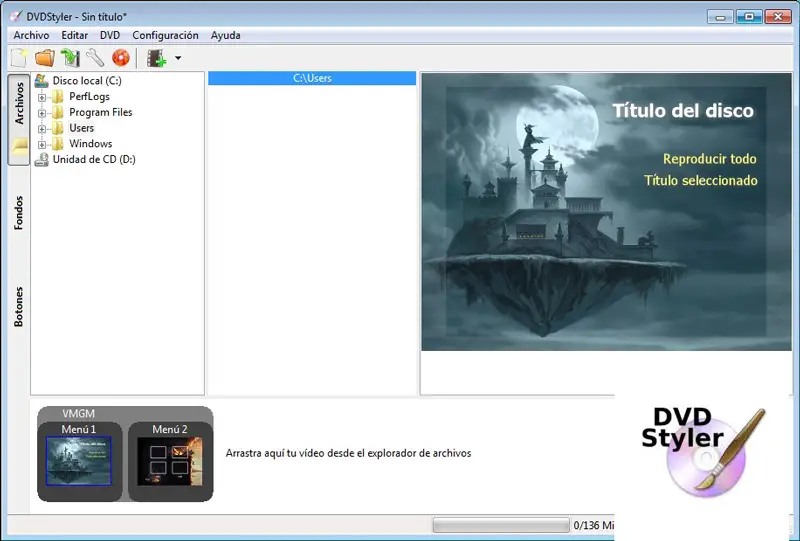The image size is (800, 541).
Task: Click the New project toolbar icon
Action: point(19,58)
